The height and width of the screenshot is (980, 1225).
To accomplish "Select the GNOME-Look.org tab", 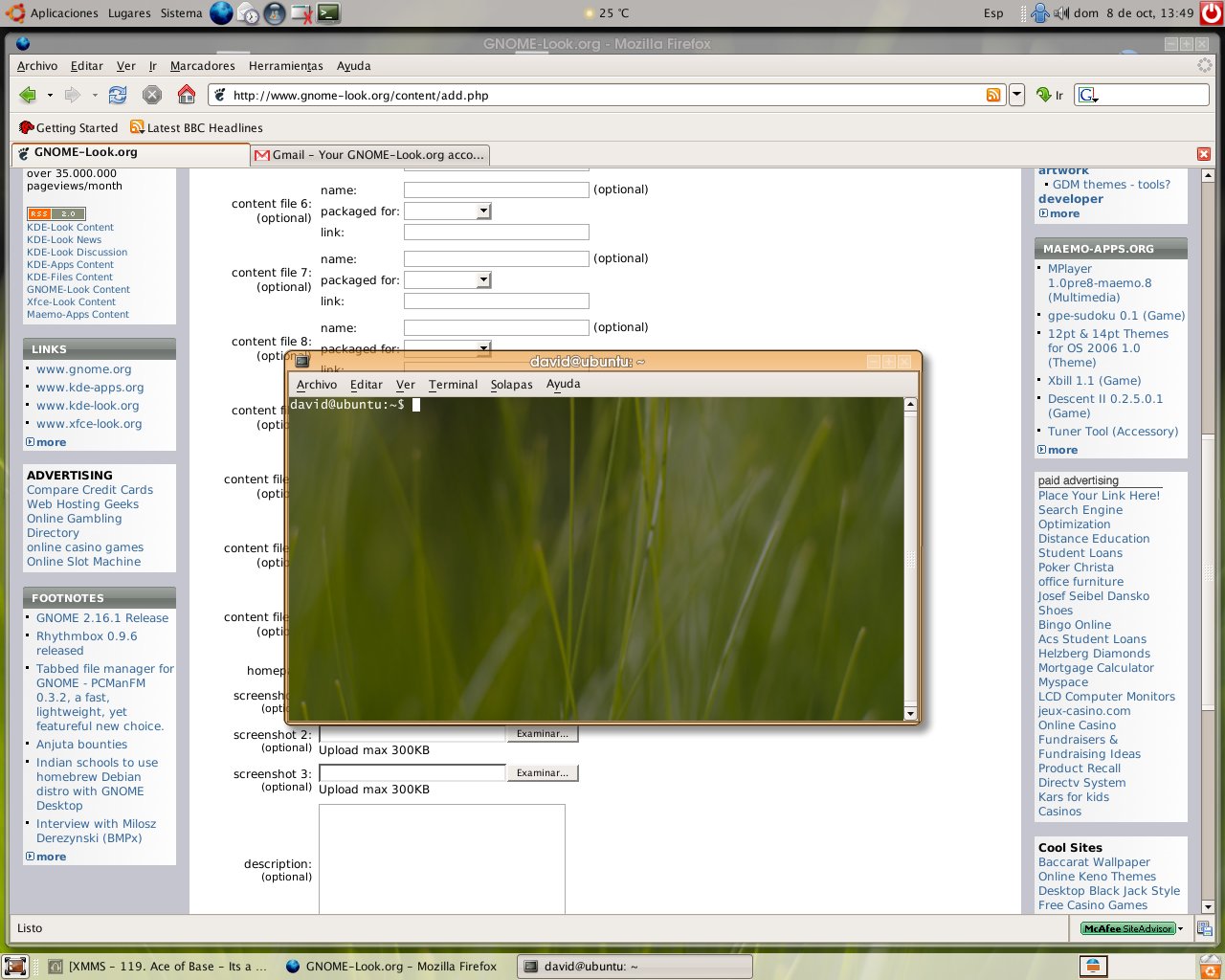I will coord(130,153).
